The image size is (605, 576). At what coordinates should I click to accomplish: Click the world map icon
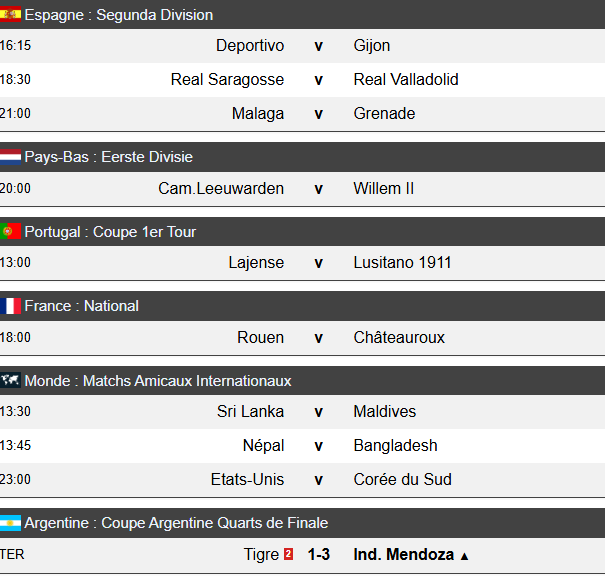[x=11, y=381]
